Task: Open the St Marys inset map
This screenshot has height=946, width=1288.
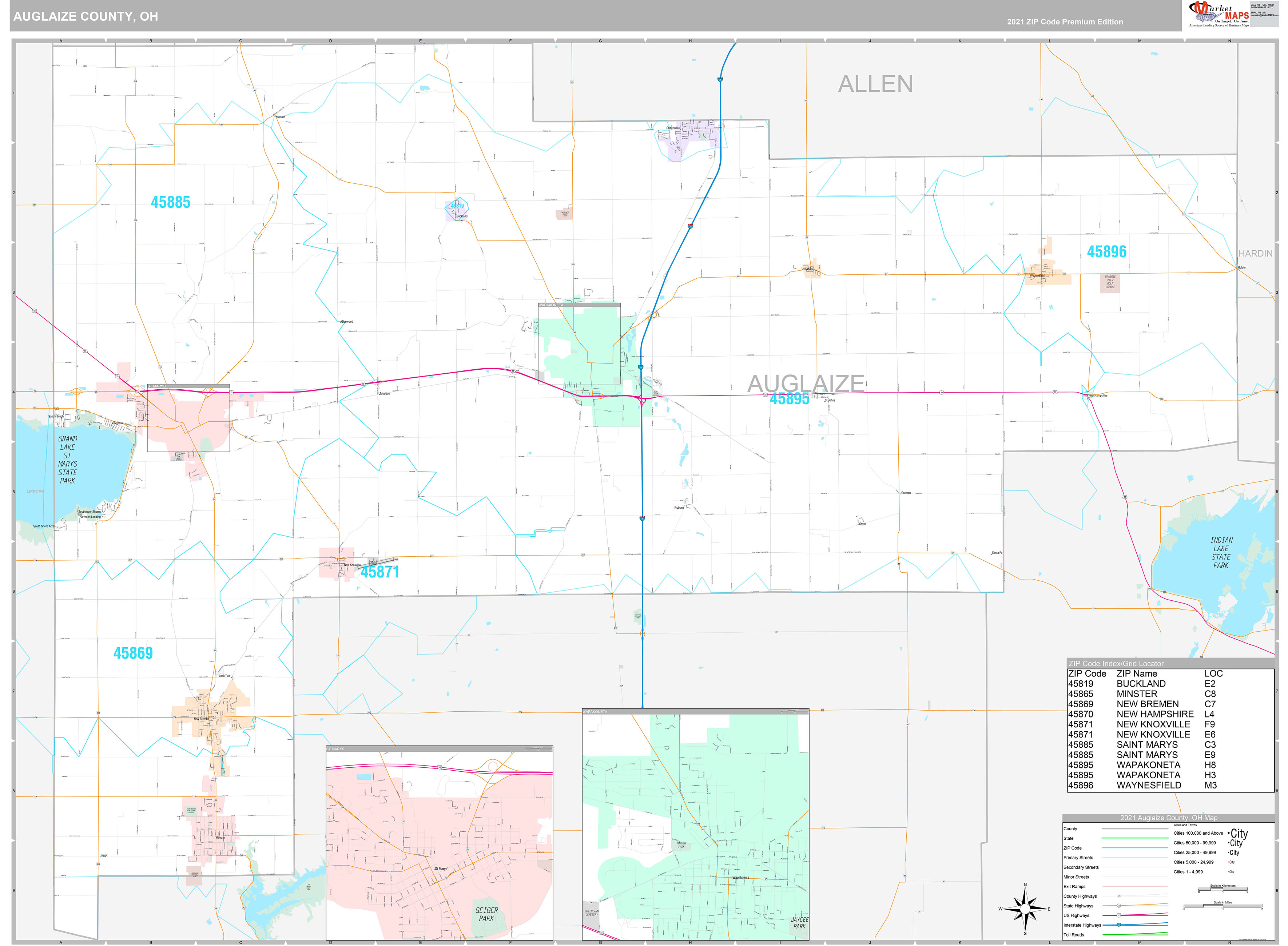Action: coord(439,843)
